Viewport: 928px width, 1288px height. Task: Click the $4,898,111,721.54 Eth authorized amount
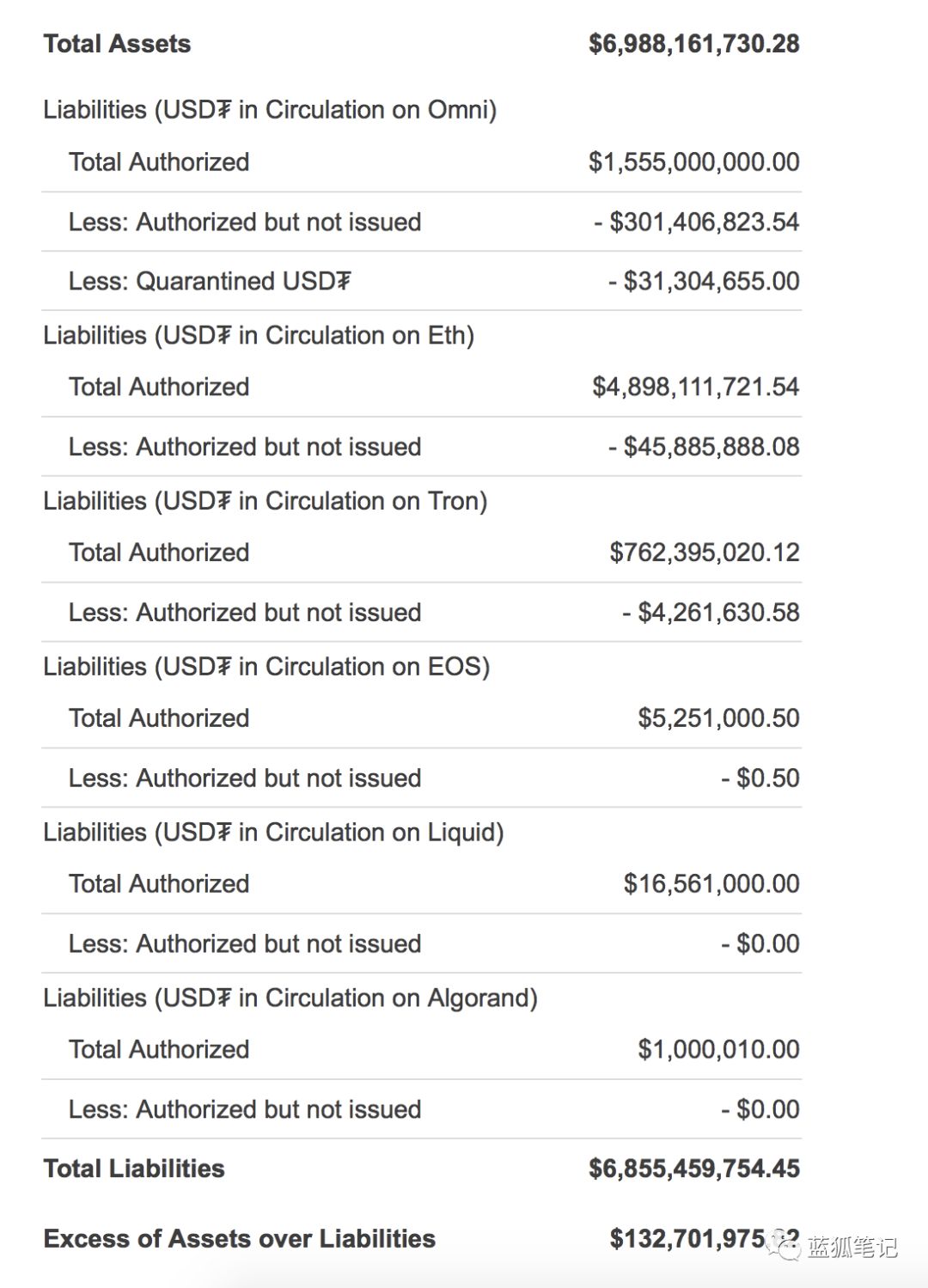pos(695,387)
